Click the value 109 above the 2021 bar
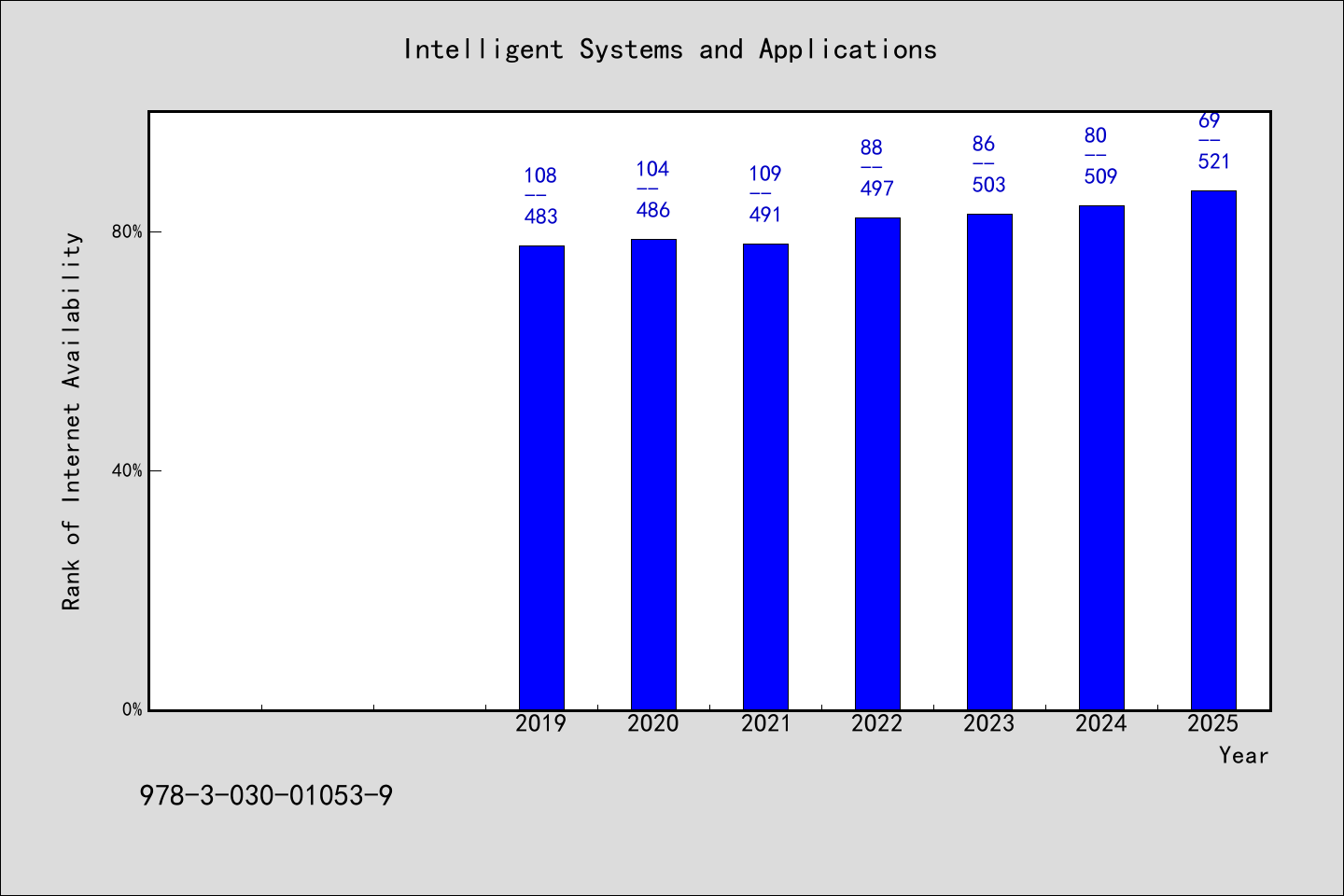This screenshot has height=896, width=1344. click(x=764, y=174)
